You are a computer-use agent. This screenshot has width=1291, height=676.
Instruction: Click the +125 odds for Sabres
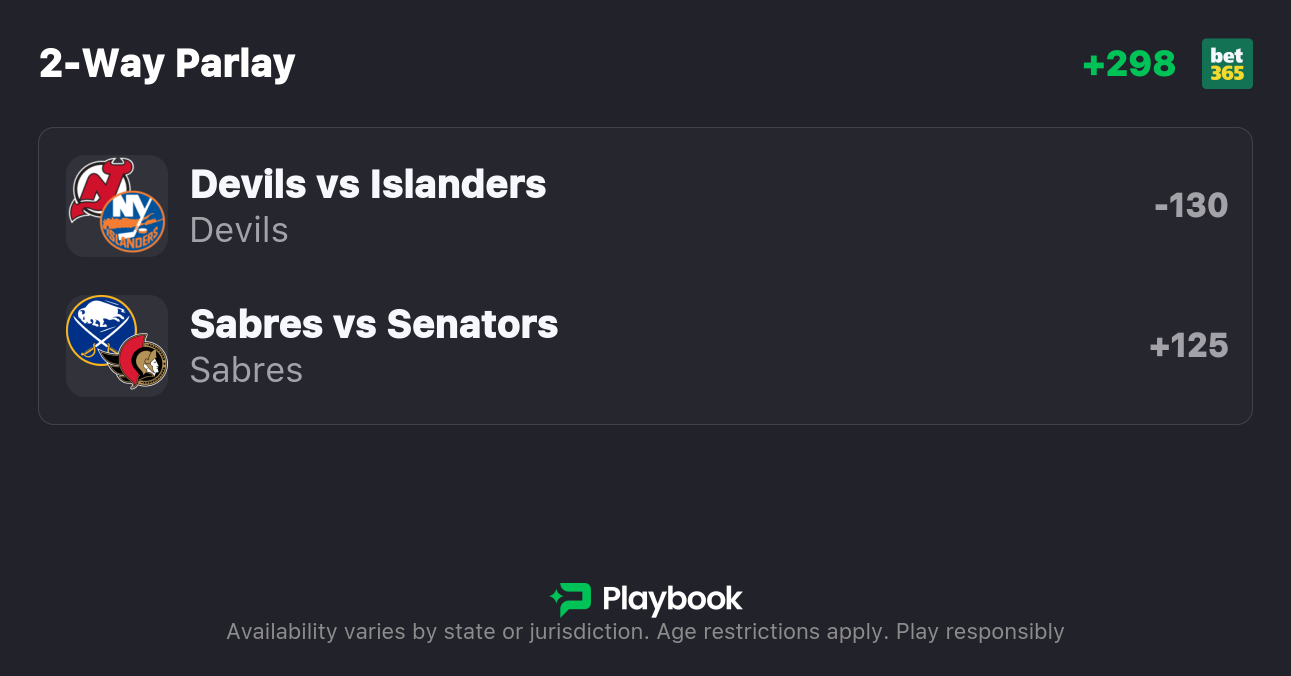[1188, 346]
